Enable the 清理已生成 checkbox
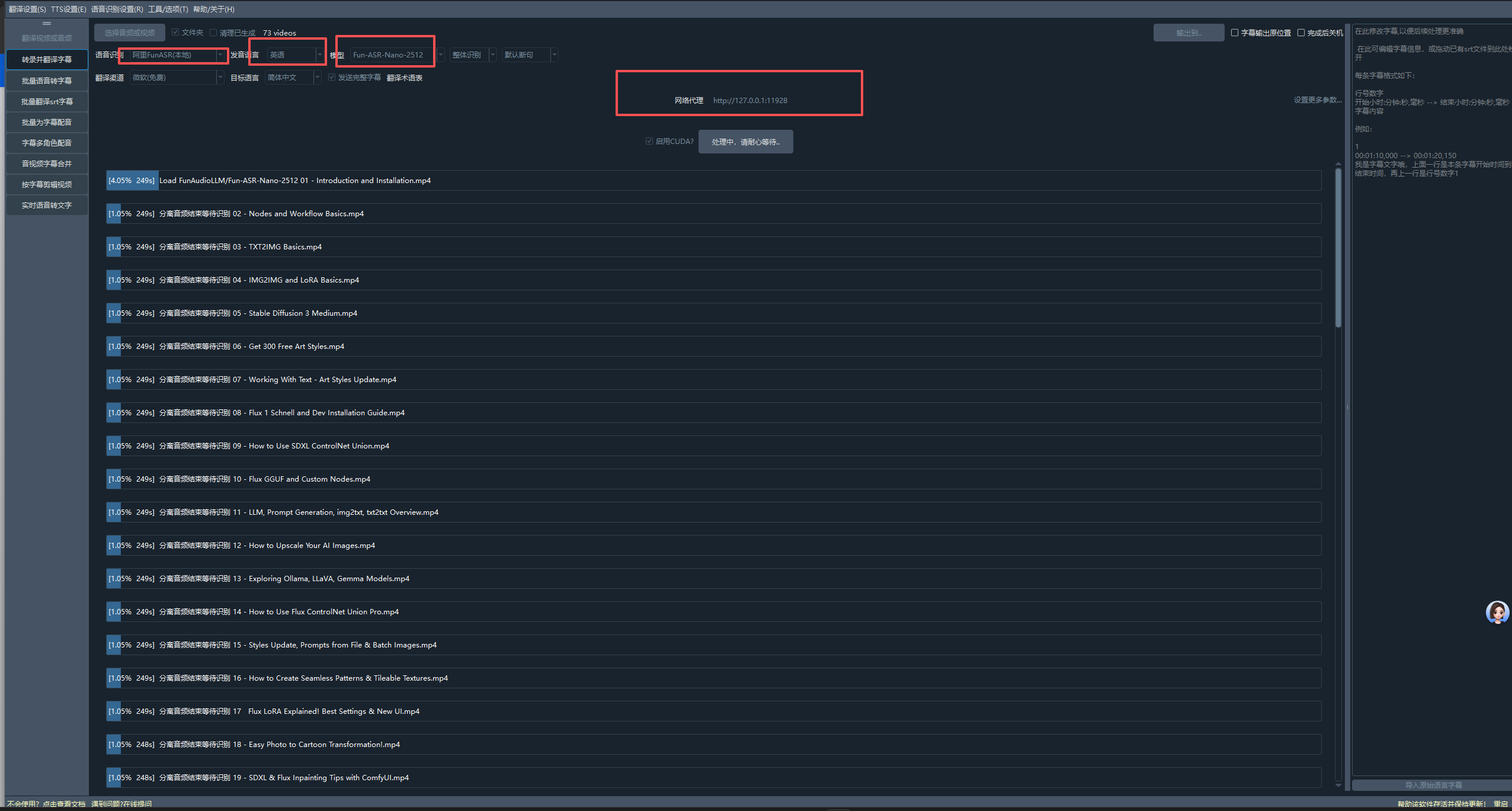 213,33
